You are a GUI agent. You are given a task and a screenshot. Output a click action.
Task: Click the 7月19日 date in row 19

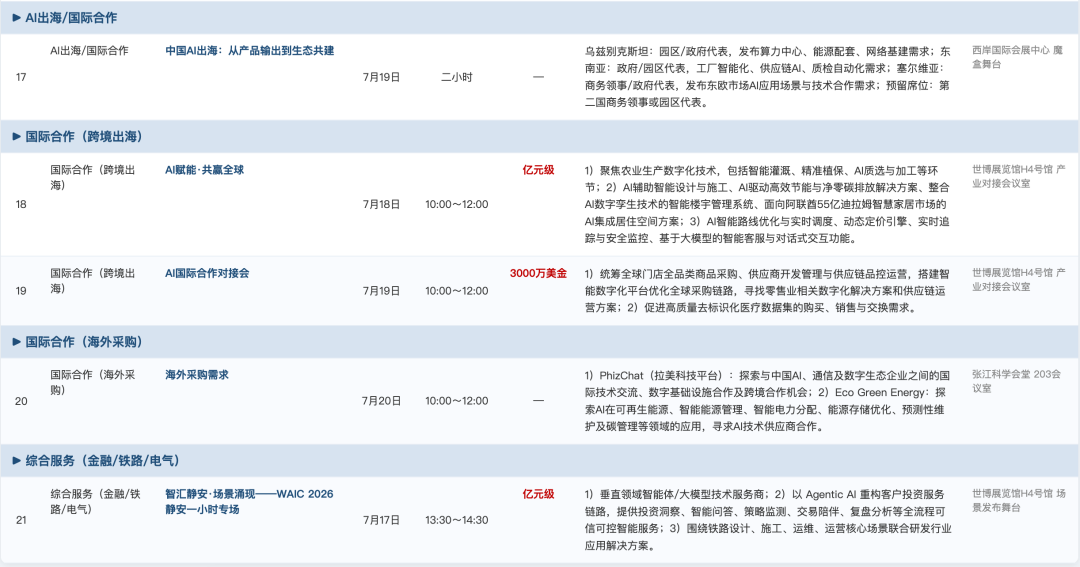382,291
